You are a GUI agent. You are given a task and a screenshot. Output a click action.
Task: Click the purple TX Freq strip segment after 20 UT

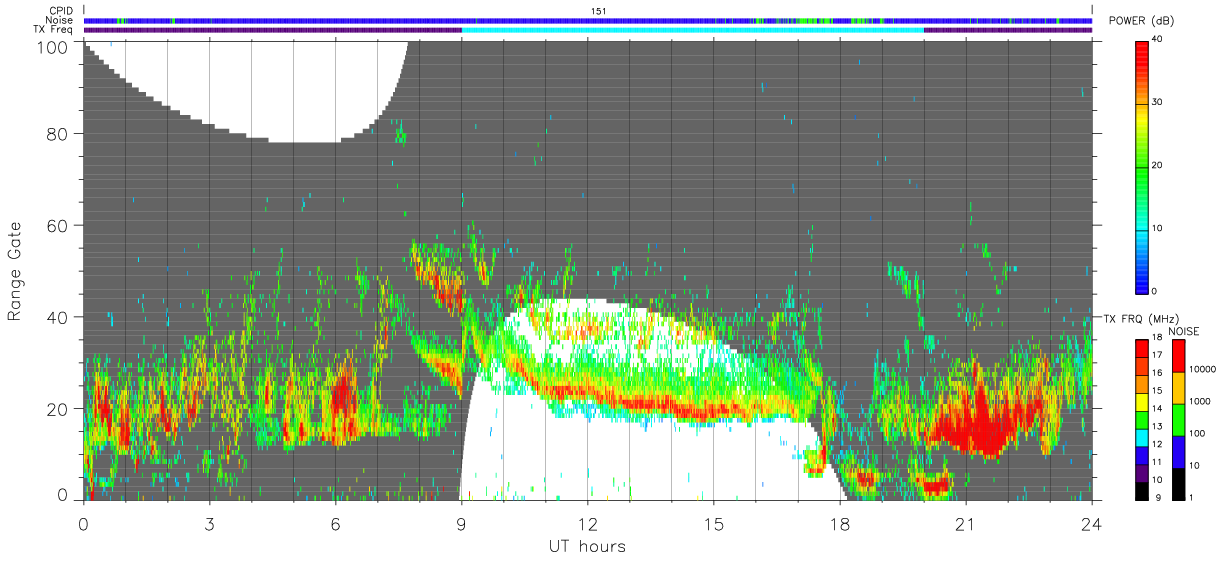[x=1008, y=30]
